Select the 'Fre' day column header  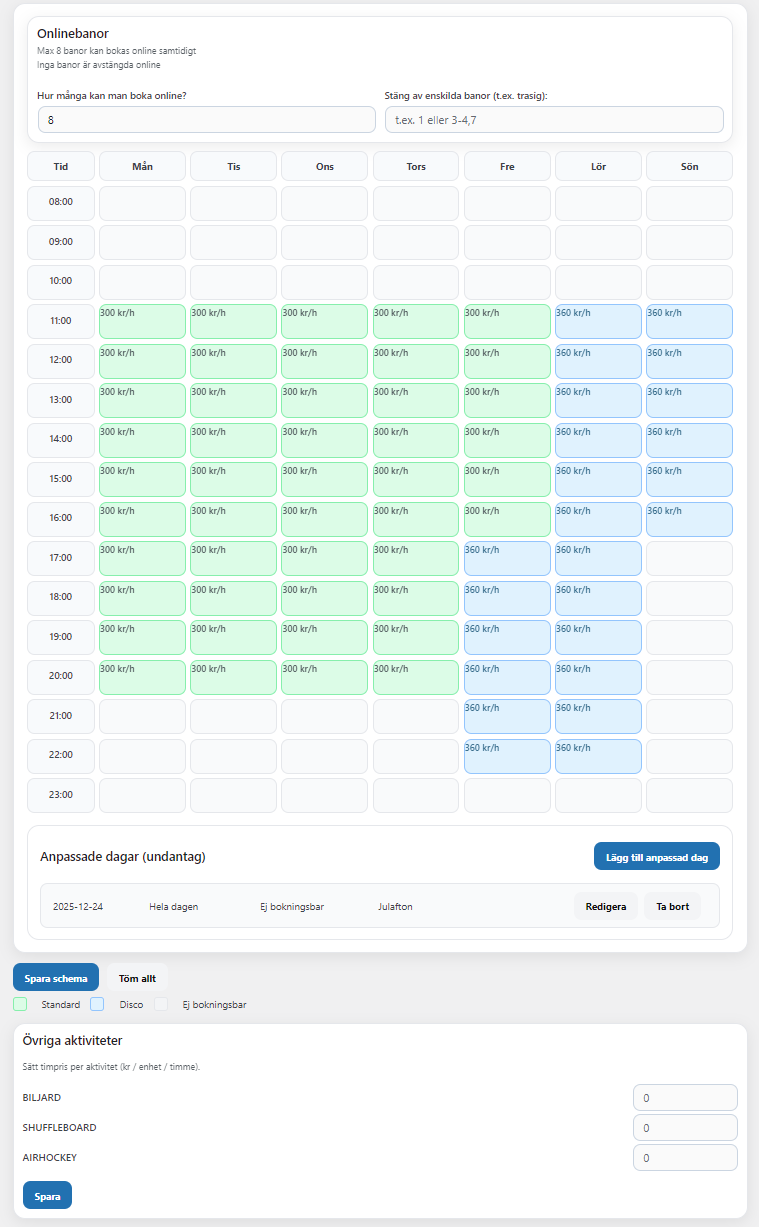507,166
